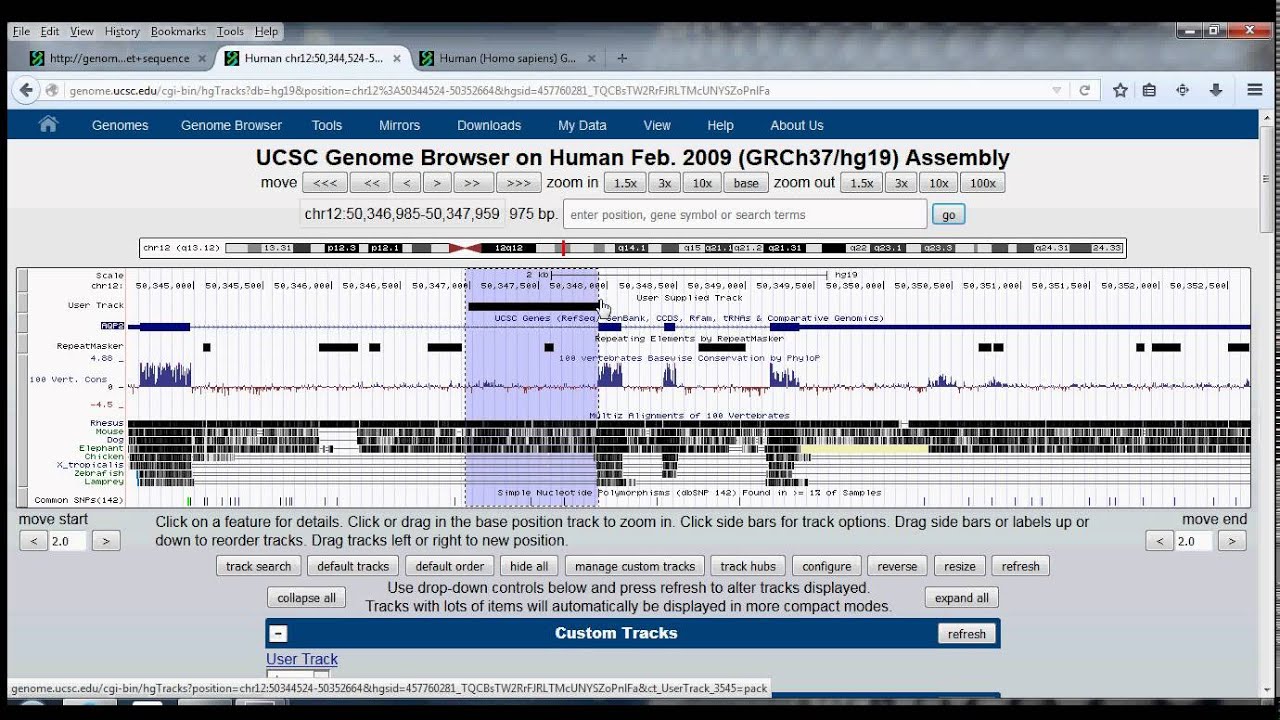The image size is (1280, 720).
Task: Open the User Track link
Action: click(302, 659)
